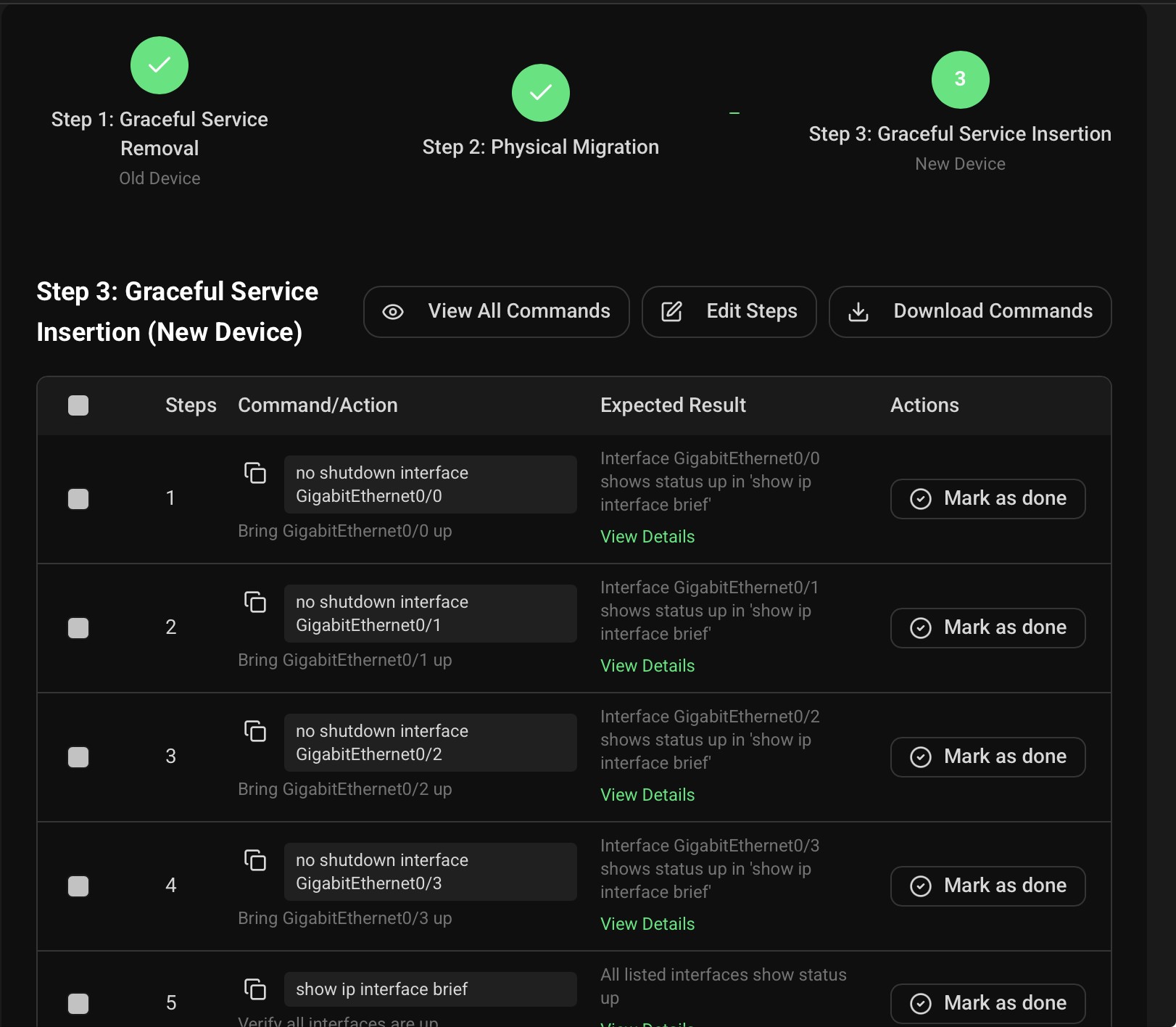Copy the GigabitEthernet0/2 no shutdown command
The image size is (1176, 1027).
[255, 731]
